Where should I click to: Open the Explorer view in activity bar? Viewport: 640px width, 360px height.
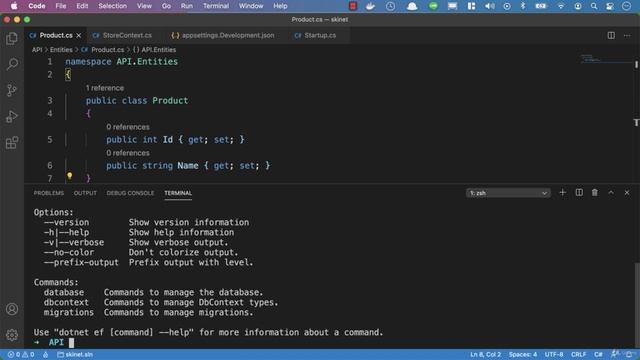coord(12,38)
